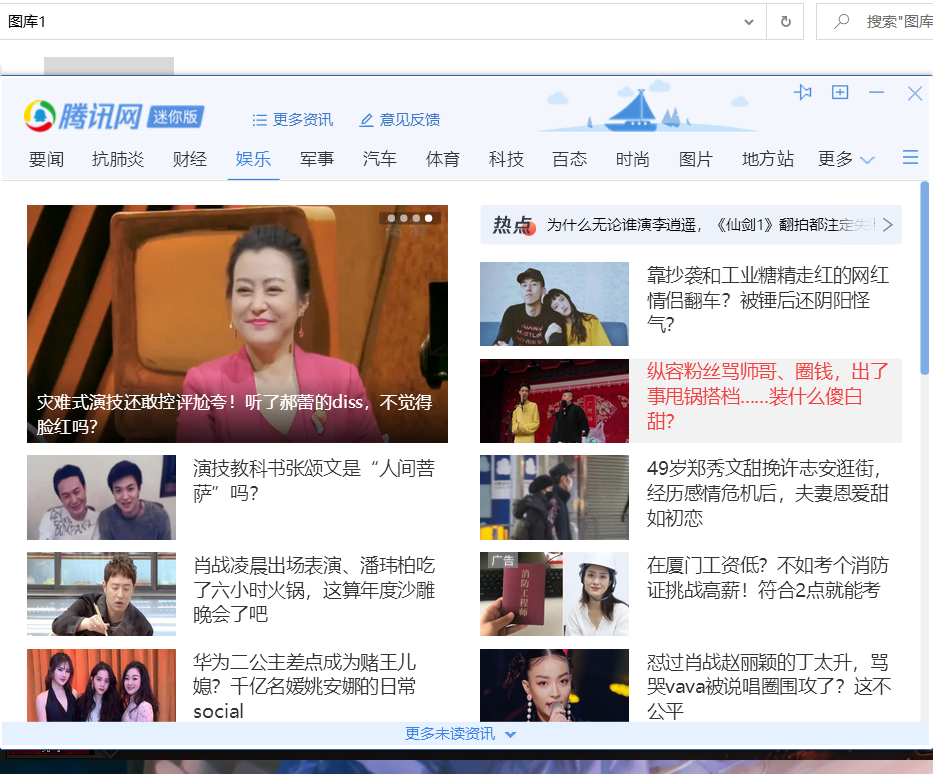The height and width of the screenshot is (774, 933).
Task: Open the hamburger menu beside 更多
Action: coord(910,158)
